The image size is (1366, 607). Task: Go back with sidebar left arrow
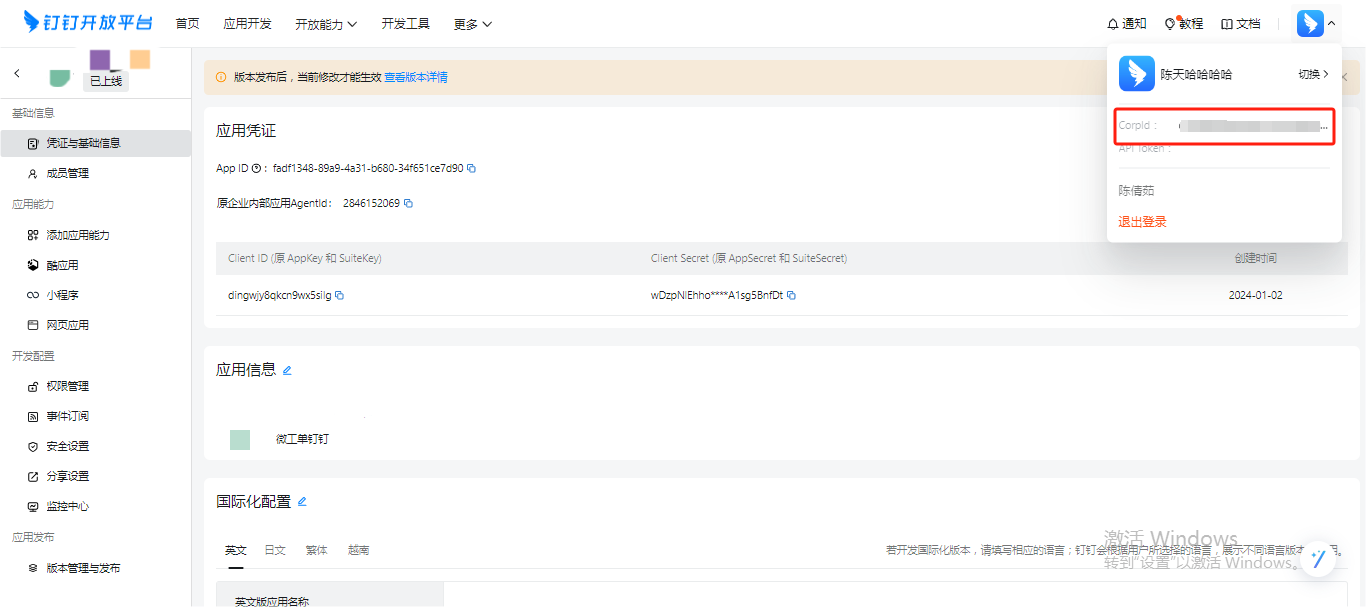(17, 74)
